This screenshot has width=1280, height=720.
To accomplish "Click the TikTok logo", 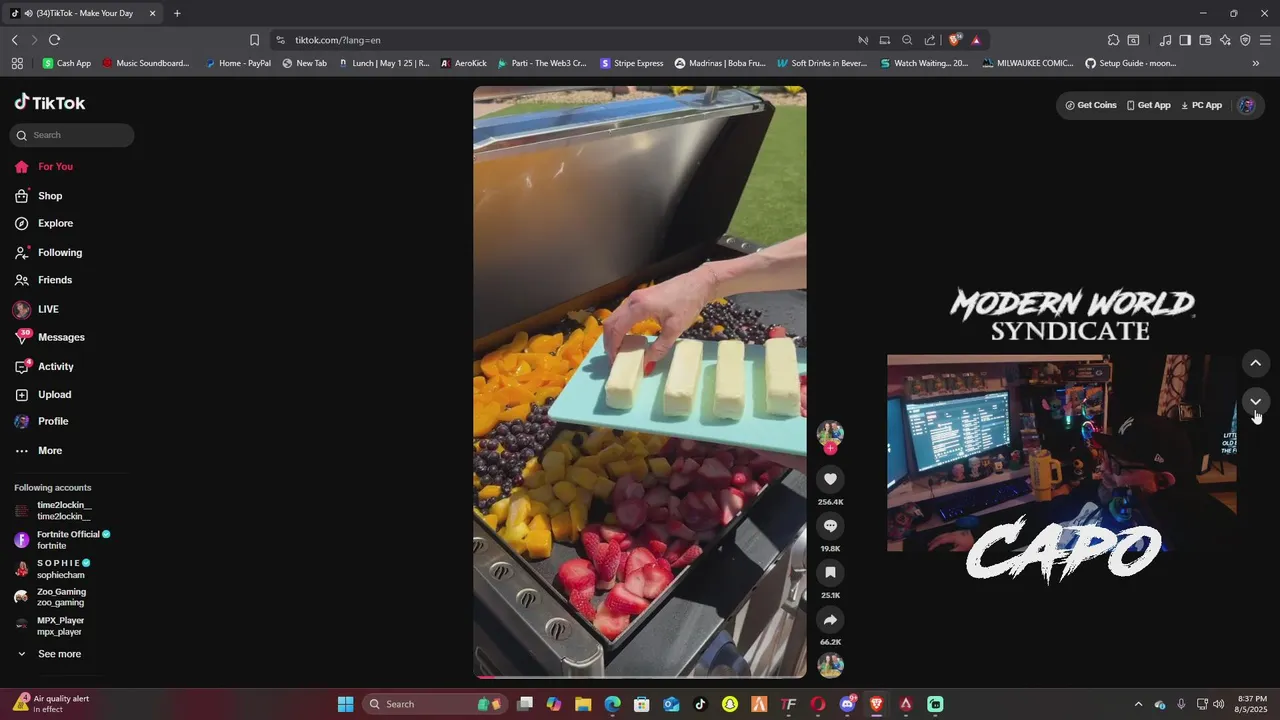I will 50,103.
